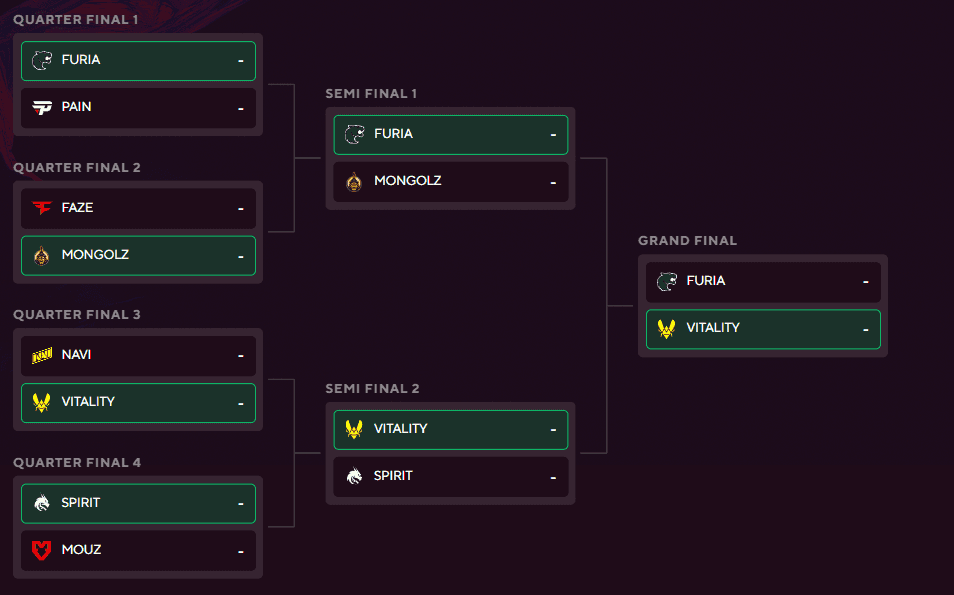
Task: Click the SEMI FINAL 1 heading label
Action: pos(371,93)
